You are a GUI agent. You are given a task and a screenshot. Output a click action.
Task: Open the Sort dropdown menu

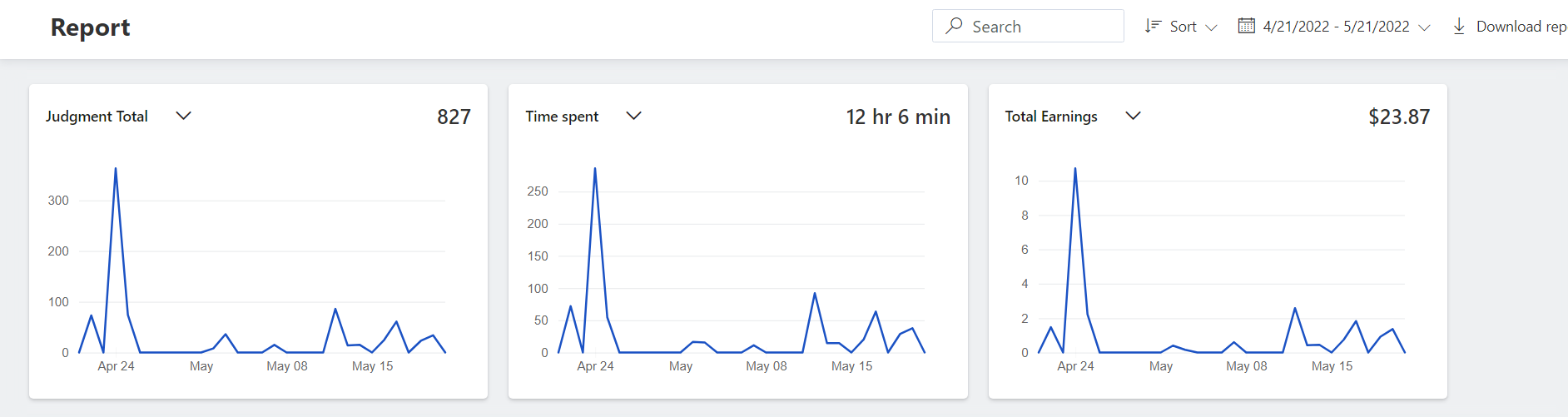(1183, 27)
